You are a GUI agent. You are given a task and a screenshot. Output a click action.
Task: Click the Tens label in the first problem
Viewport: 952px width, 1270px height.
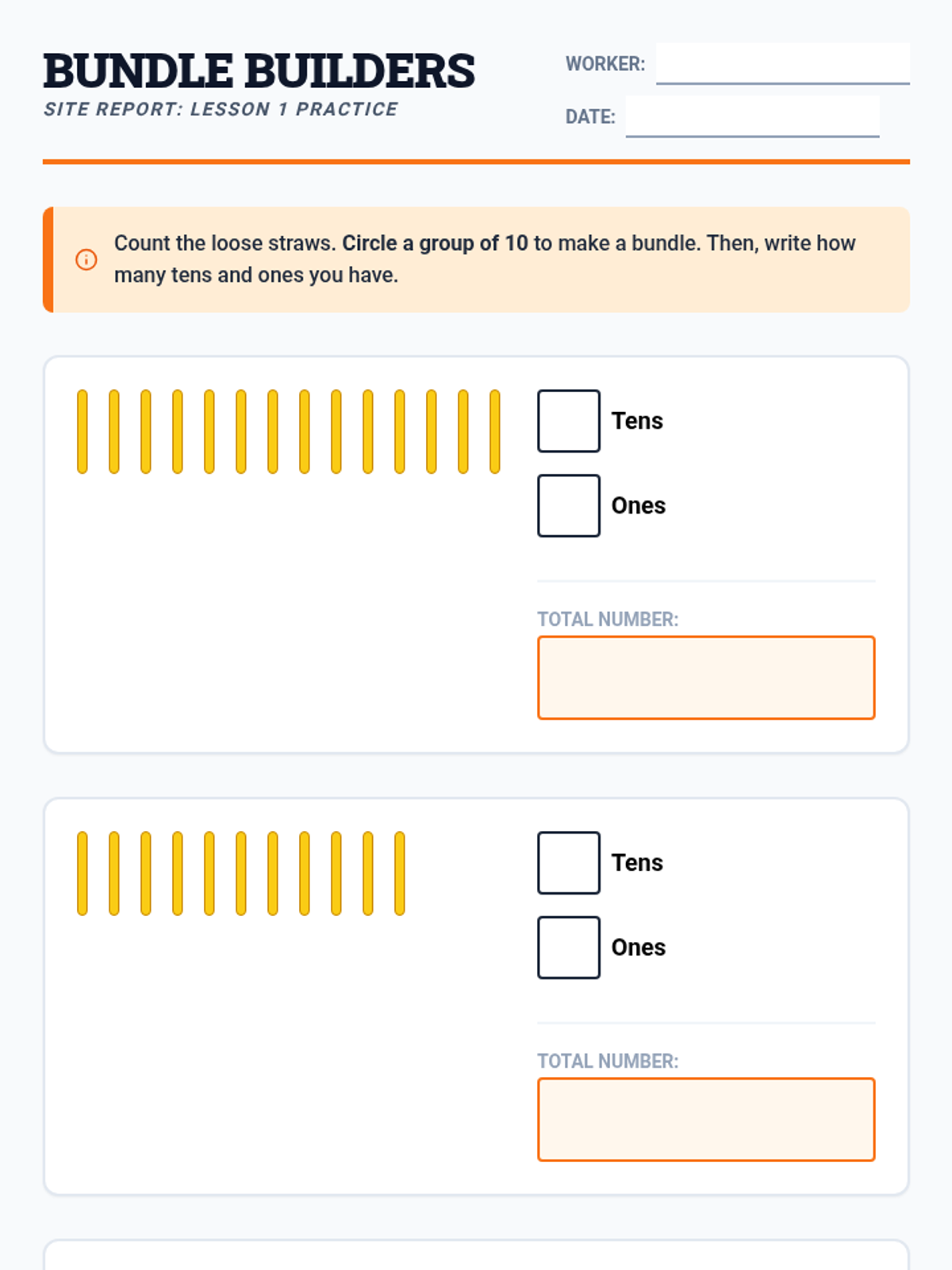tap(637, 421)
